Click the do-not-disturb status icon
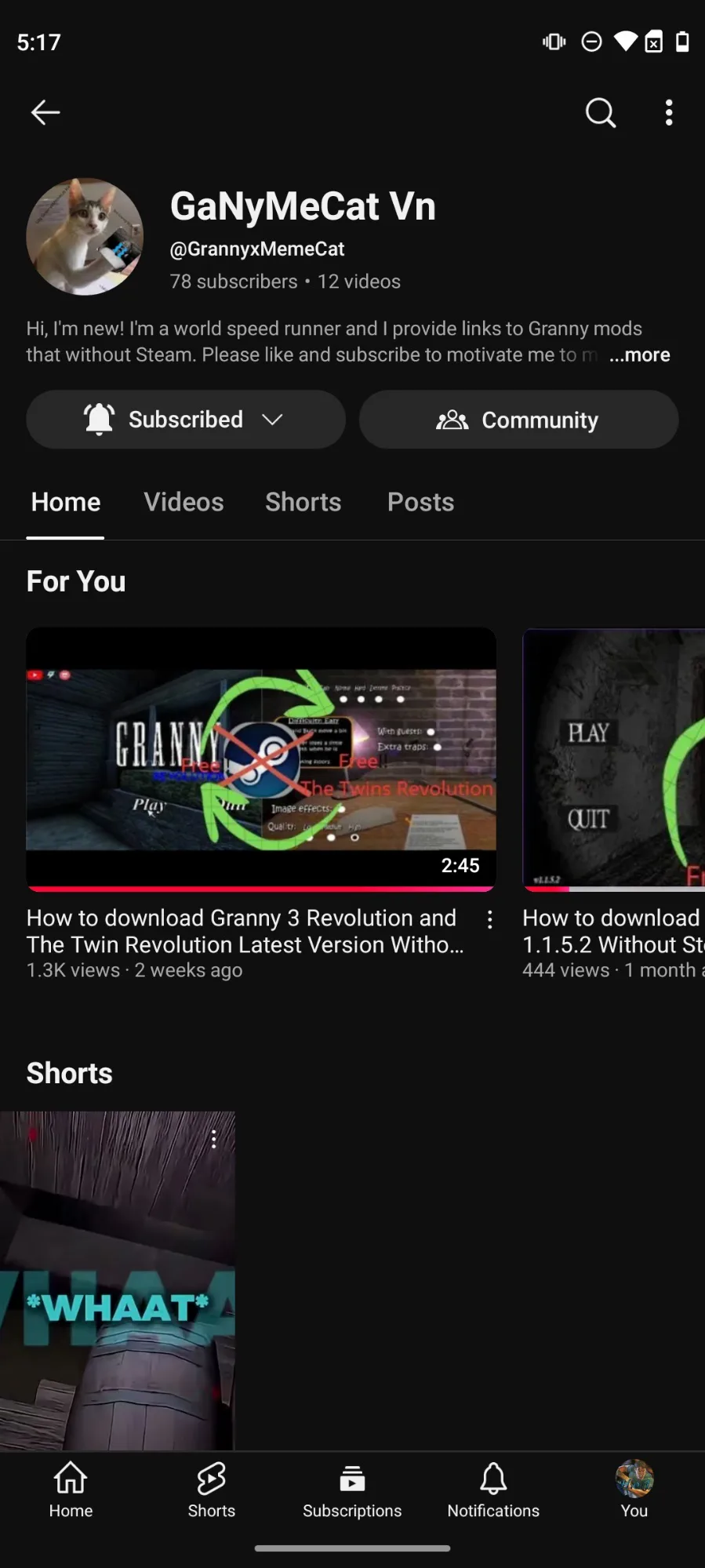705x1568 pixels. (x=591, y=42)
